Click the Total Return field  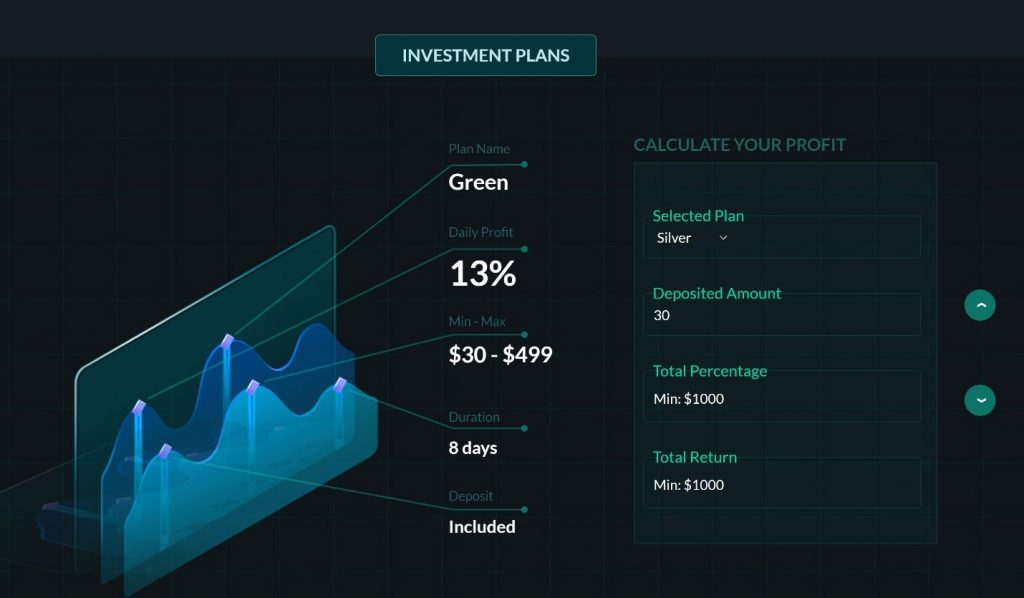[x=782, y=482]
